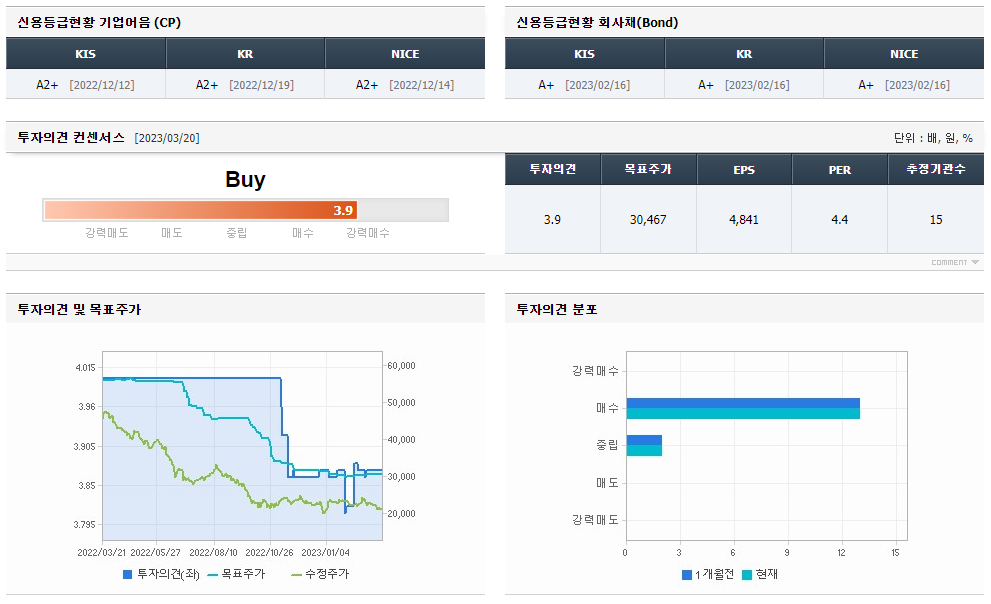Click the consensus date [2023/03/20]
The height and width of the screenshot is (604, 991).
click(167, 138)
